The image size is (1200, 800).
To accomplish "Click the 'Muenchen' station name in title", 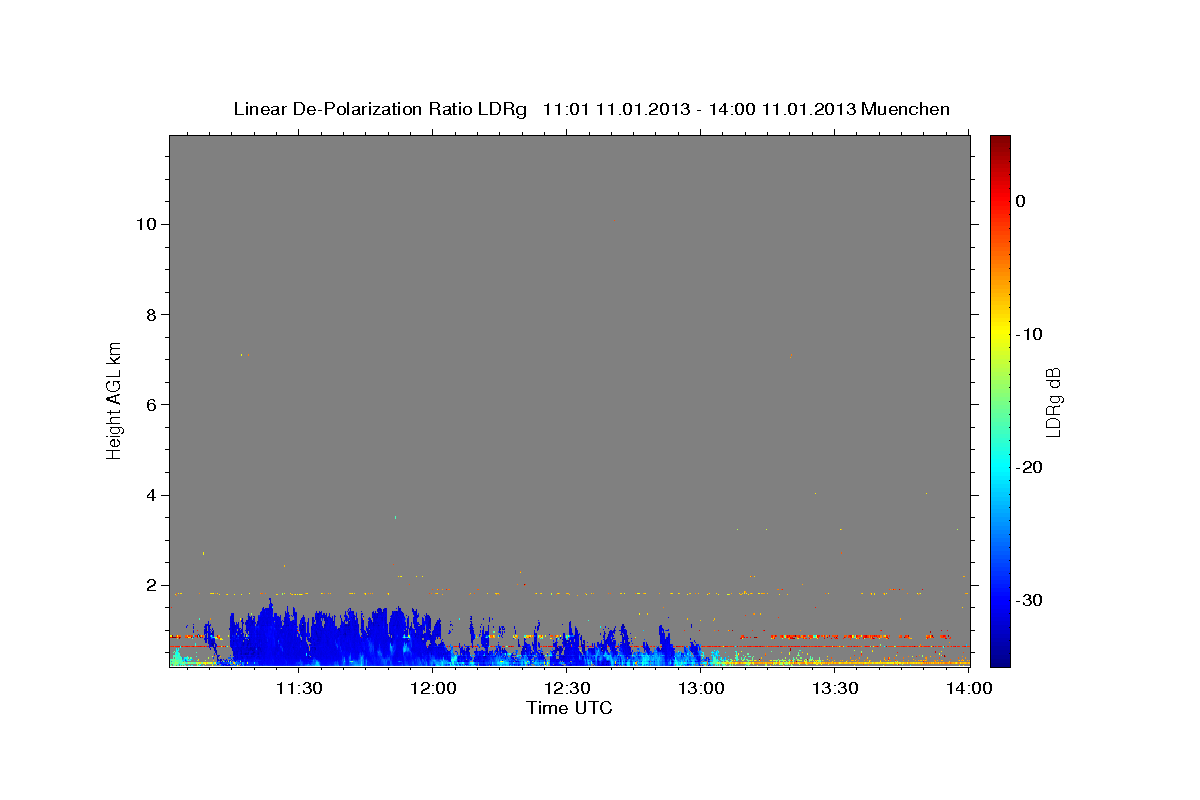I will coord(906,109).
